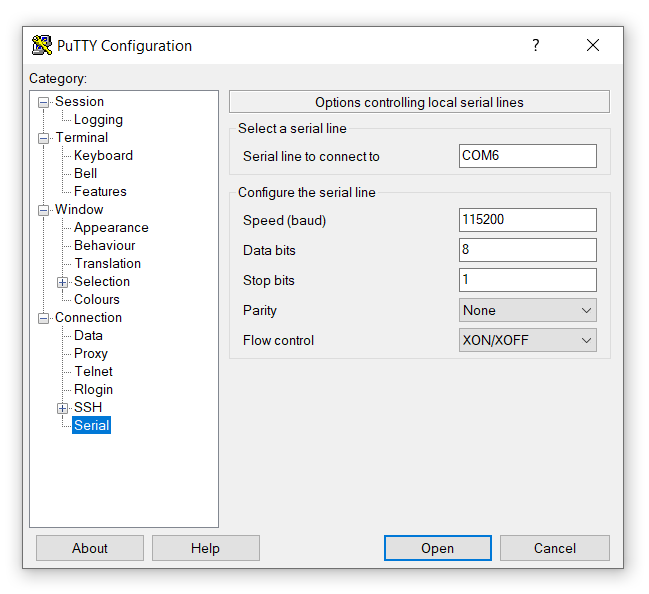Collapse the Window tree node
This screenshot has width=649, height=594.
pyautogui.click(x=43, y=210)
